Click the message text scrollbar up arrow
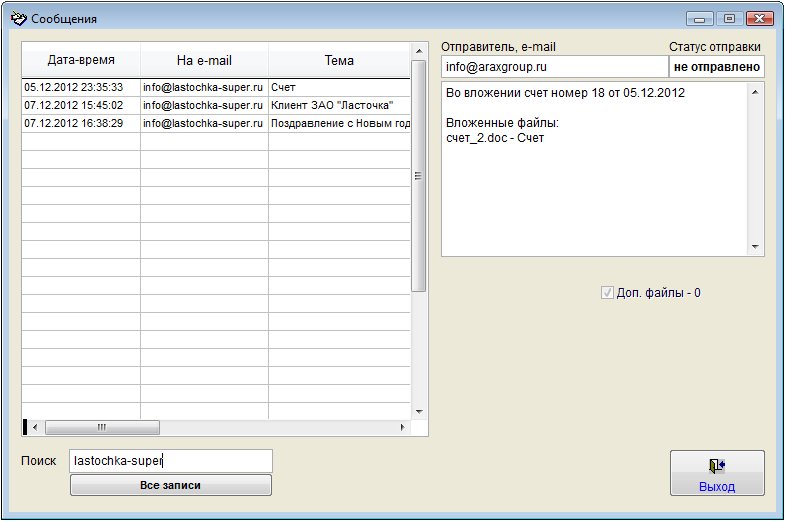Viewport: 786px width, 522px height. pyautogui.click(x=755, y=92)
